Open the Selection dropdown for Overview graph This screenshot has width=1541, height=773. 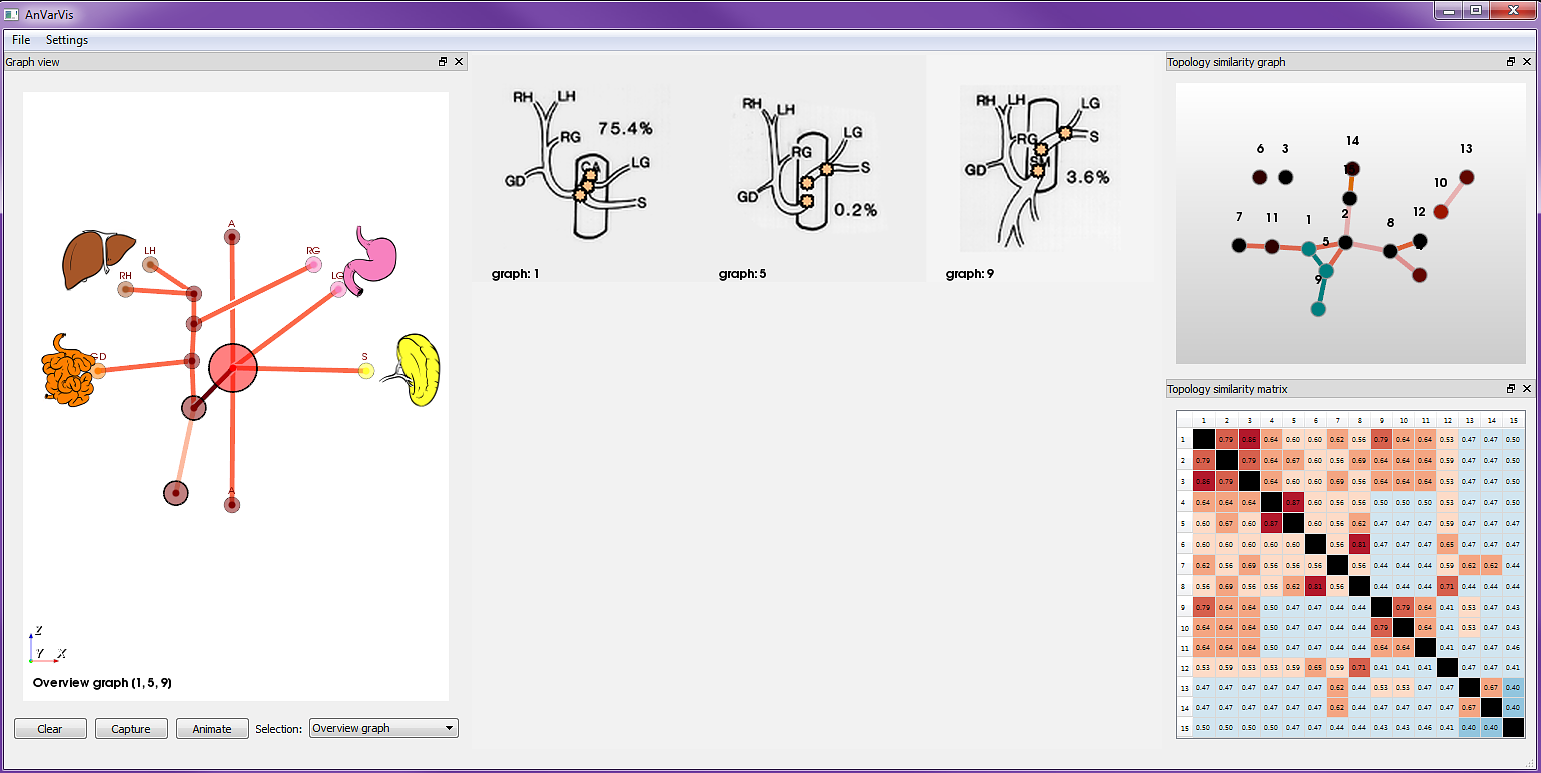pyautogui.click(x=384, y=728)
